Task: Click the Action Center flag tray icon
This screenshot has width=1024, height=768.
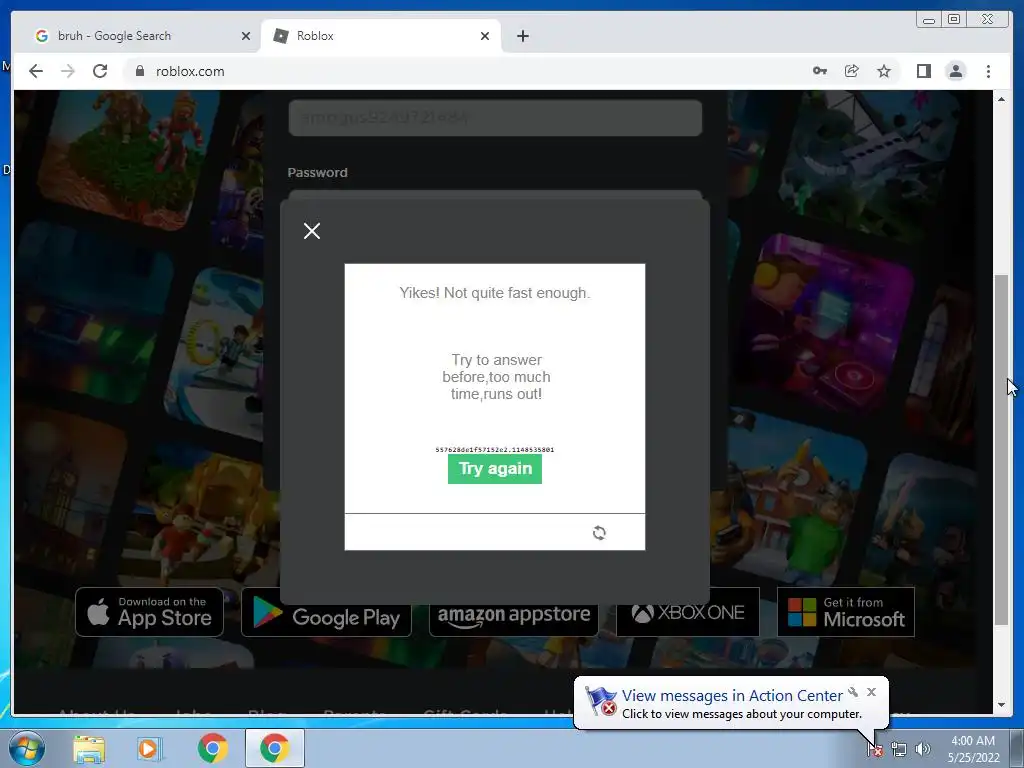Action: click(874, 750)
